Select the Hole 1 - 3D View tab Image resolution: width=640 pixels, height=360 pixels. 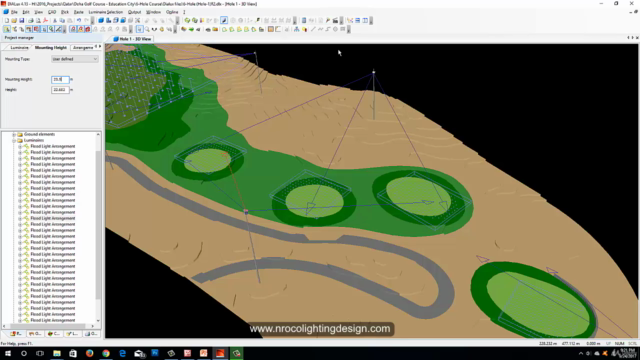pyautogui.click(x=132, y=39)
